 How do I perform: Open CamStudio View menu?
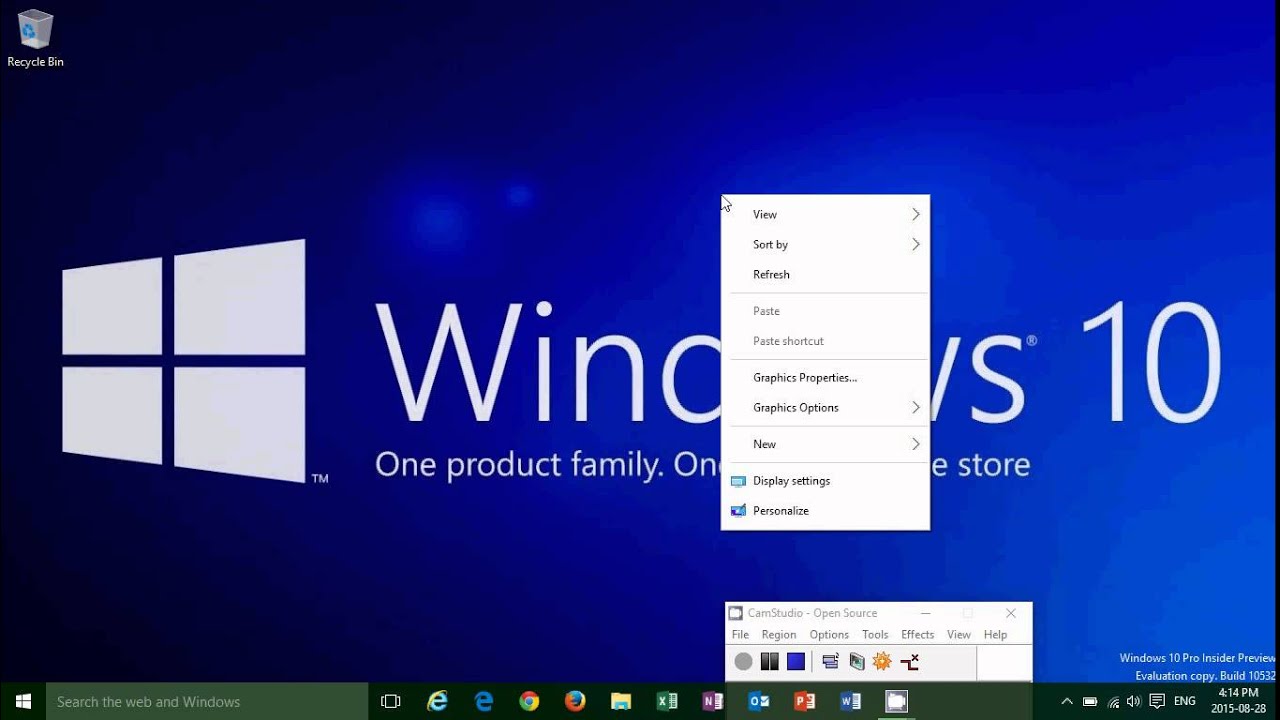click(x=959, y=634)
